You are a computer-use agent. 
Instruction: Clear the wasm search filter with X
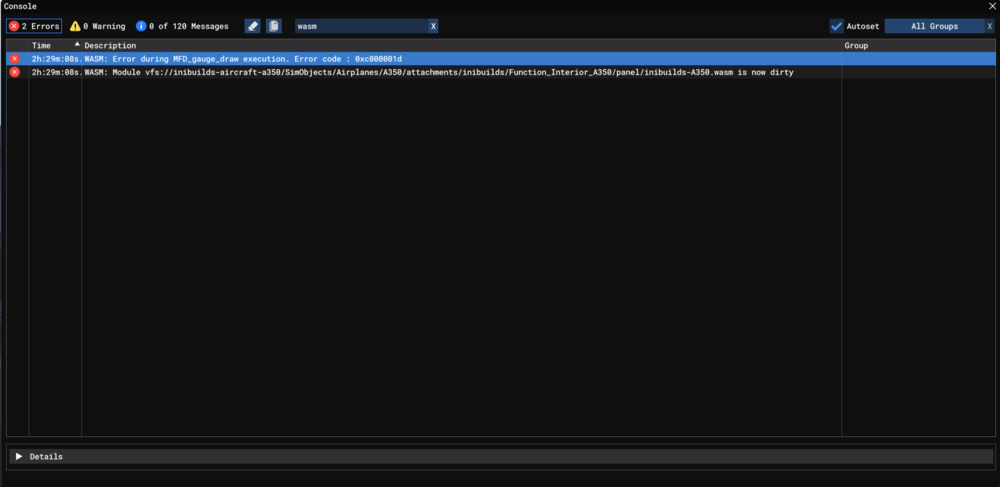(433, 26)
